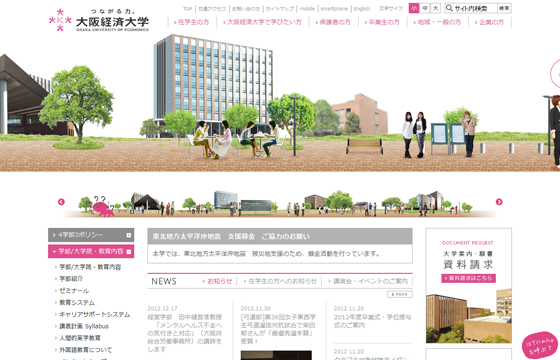Expand the 4学部3ポリシー sidebar section
This screenshot has width=560, height=360.
[91, 235]
